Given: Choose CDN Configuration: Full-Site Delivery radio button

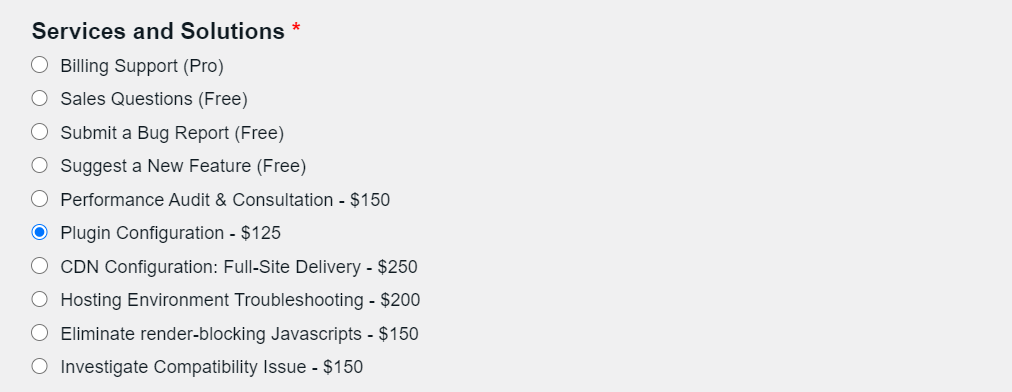Looking at the screenshot, I should click(x=39, y=266).
